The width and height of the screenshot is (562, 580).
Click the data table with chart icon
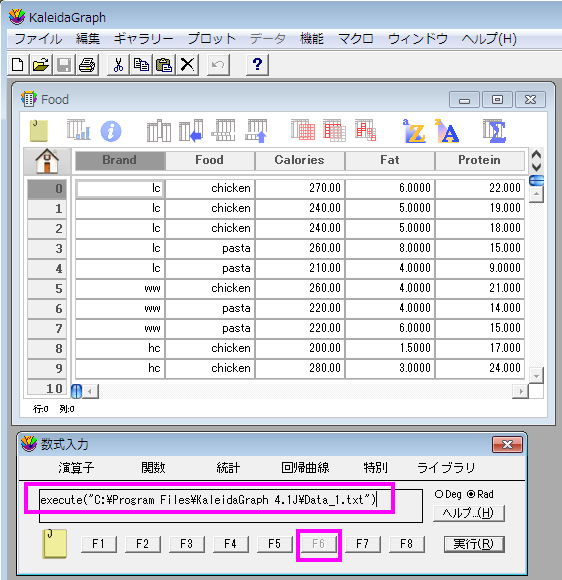click(x=79, y=129)
